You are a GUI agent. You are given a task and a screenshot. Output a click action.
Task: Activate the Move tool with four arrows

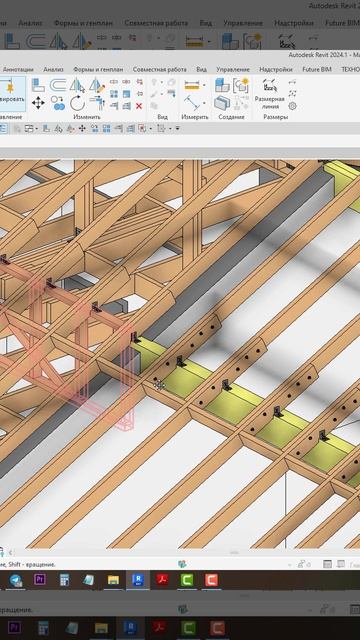point(38,103)
